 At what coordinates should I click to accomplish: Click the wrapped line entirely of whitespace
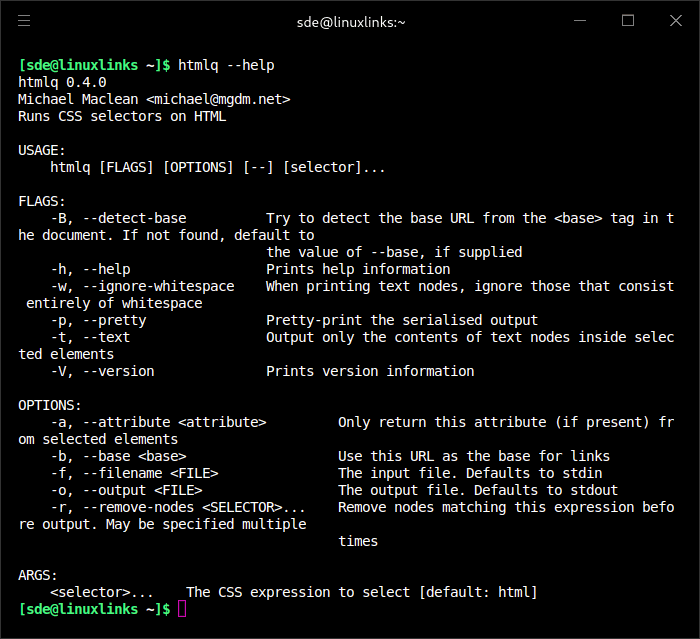[x=114, y=303]
